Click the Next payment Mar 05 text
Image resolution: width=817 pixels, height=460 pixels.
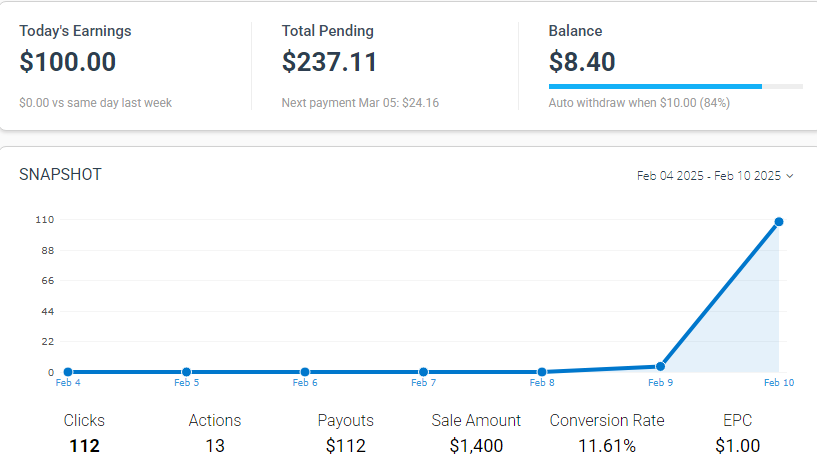360,103
